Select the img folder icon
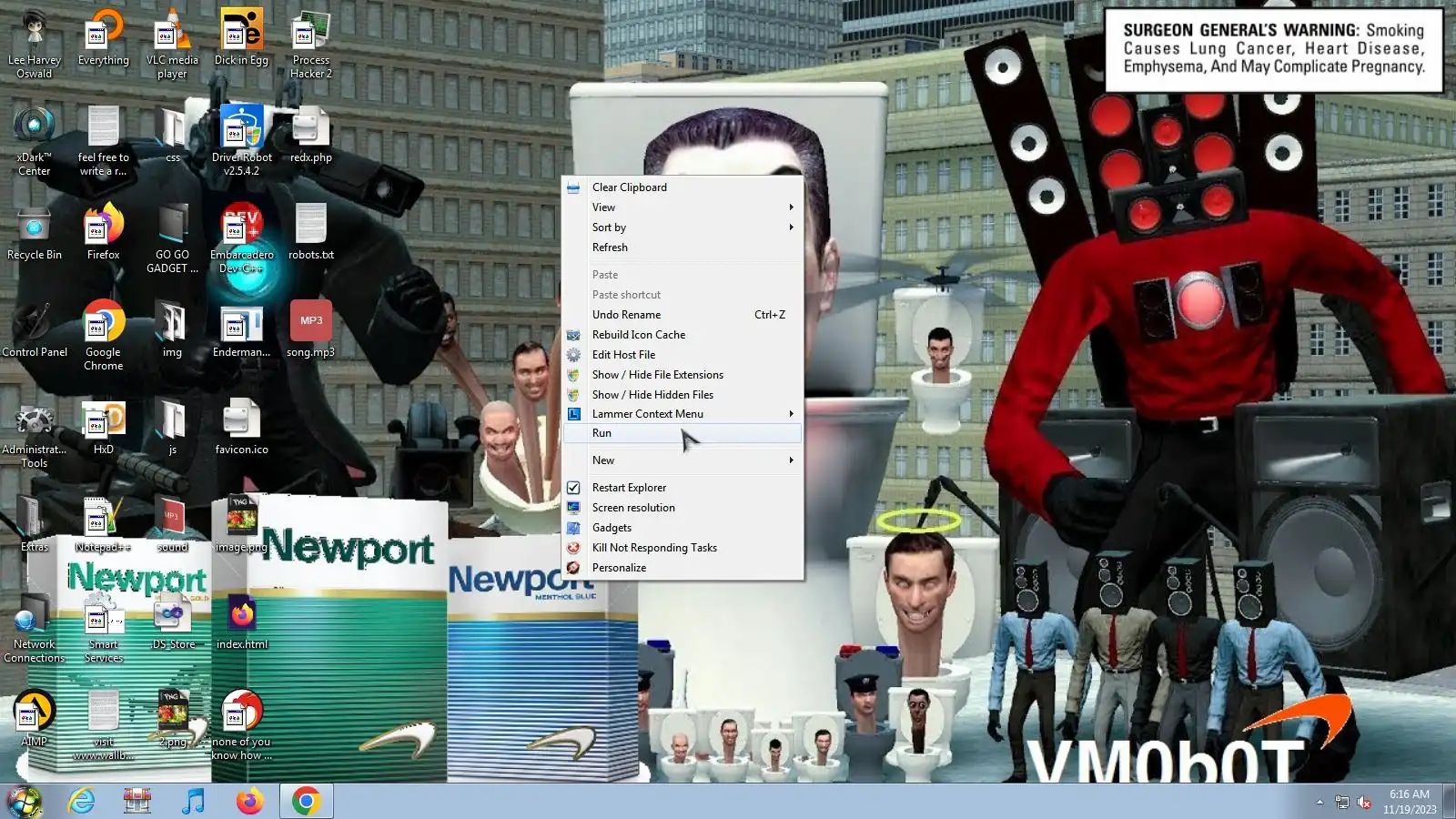 172,329
